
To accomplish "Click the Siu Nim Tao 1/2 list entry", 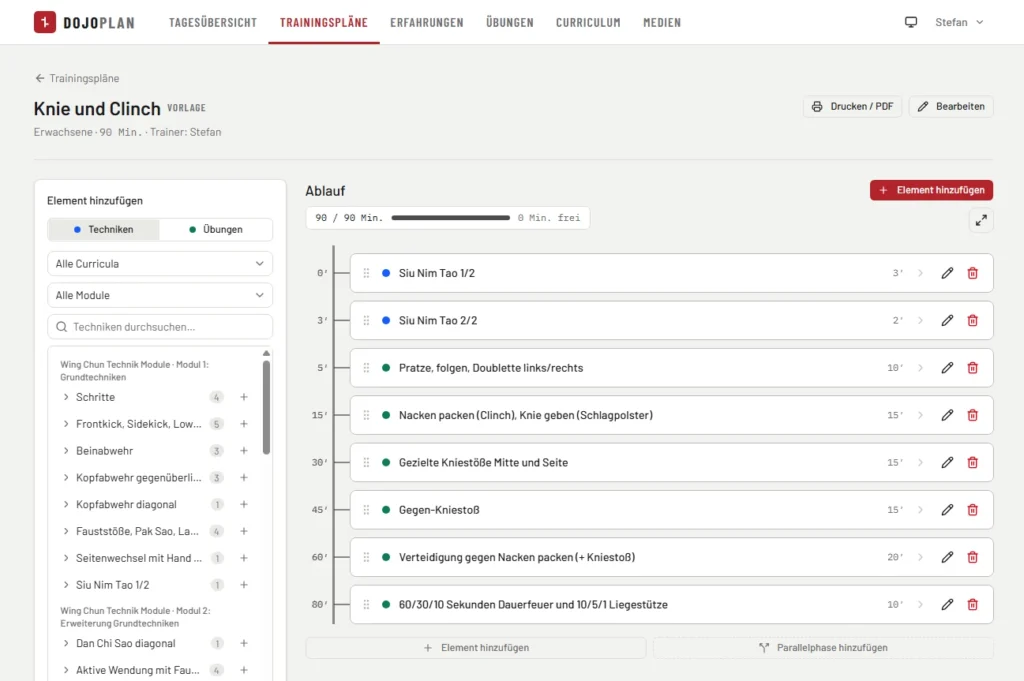I will (112, 585).
